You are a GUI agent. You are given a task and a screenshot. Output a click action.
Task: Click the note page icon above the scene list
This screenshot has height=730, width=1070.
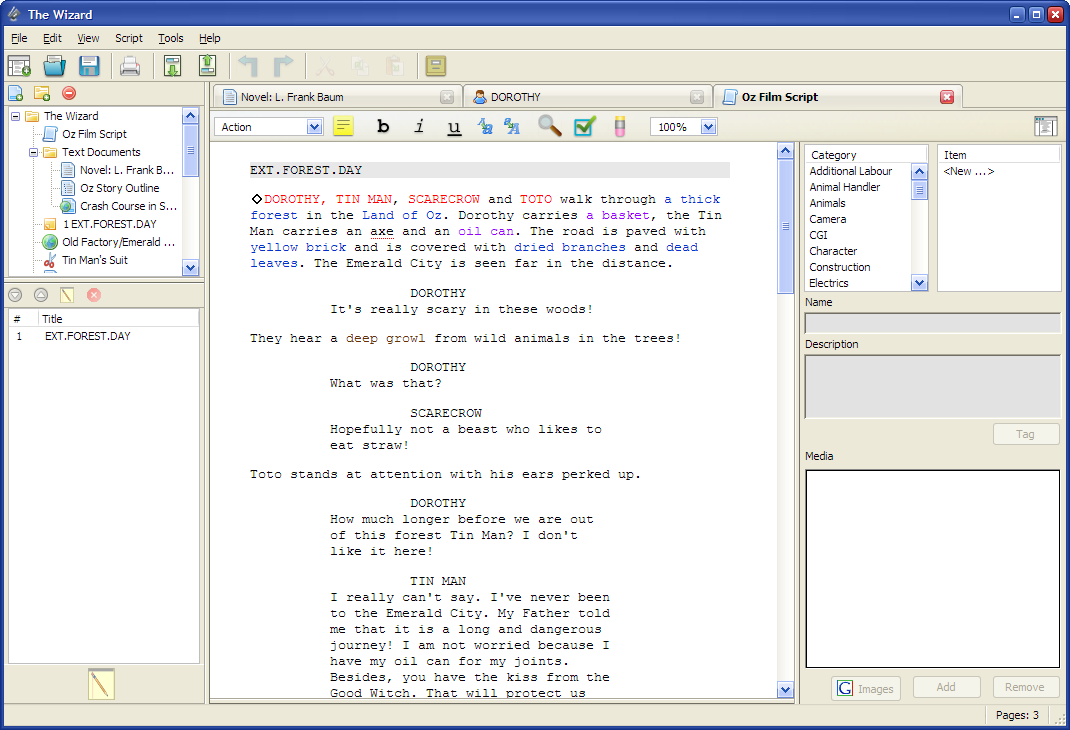pyautogui.click(x=67, y=295)
